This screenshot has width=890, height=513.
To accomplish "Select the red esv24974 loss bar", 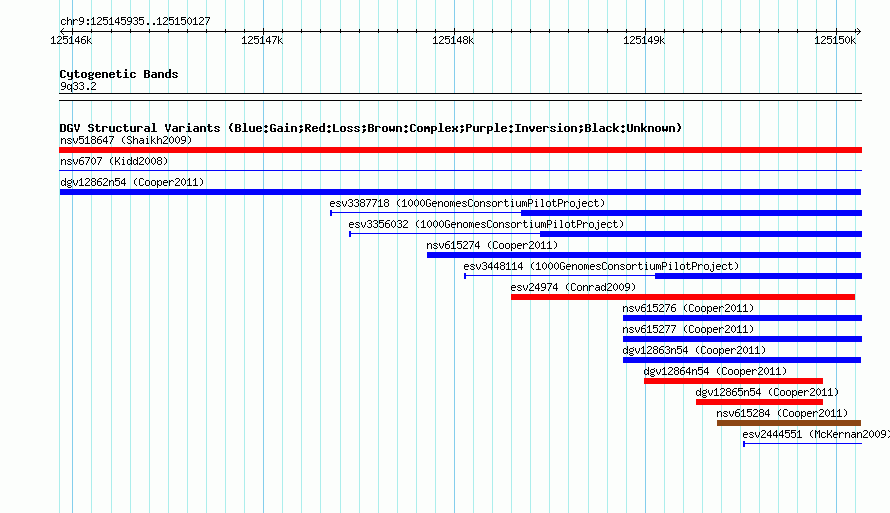I will click(x=683, y=297).
